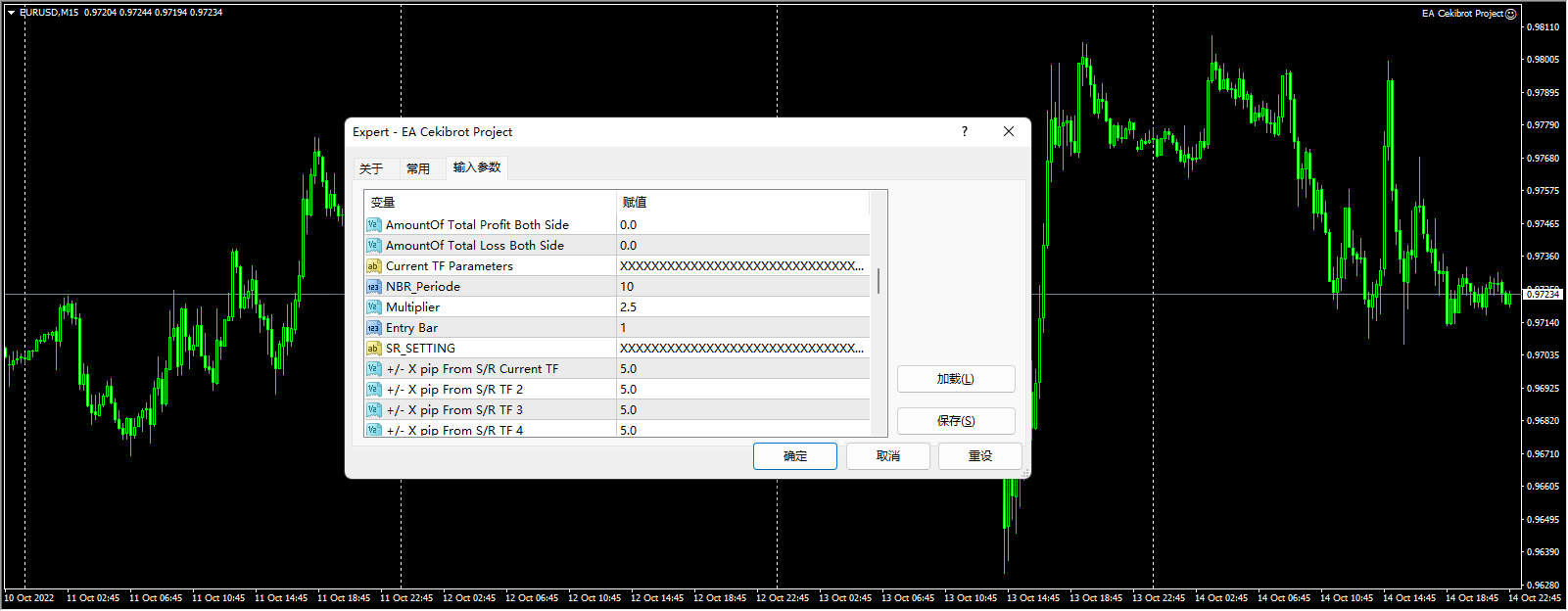Switch to the 关于 tab
This screenshot has width=1568, height=611.
tap(371, 168)
